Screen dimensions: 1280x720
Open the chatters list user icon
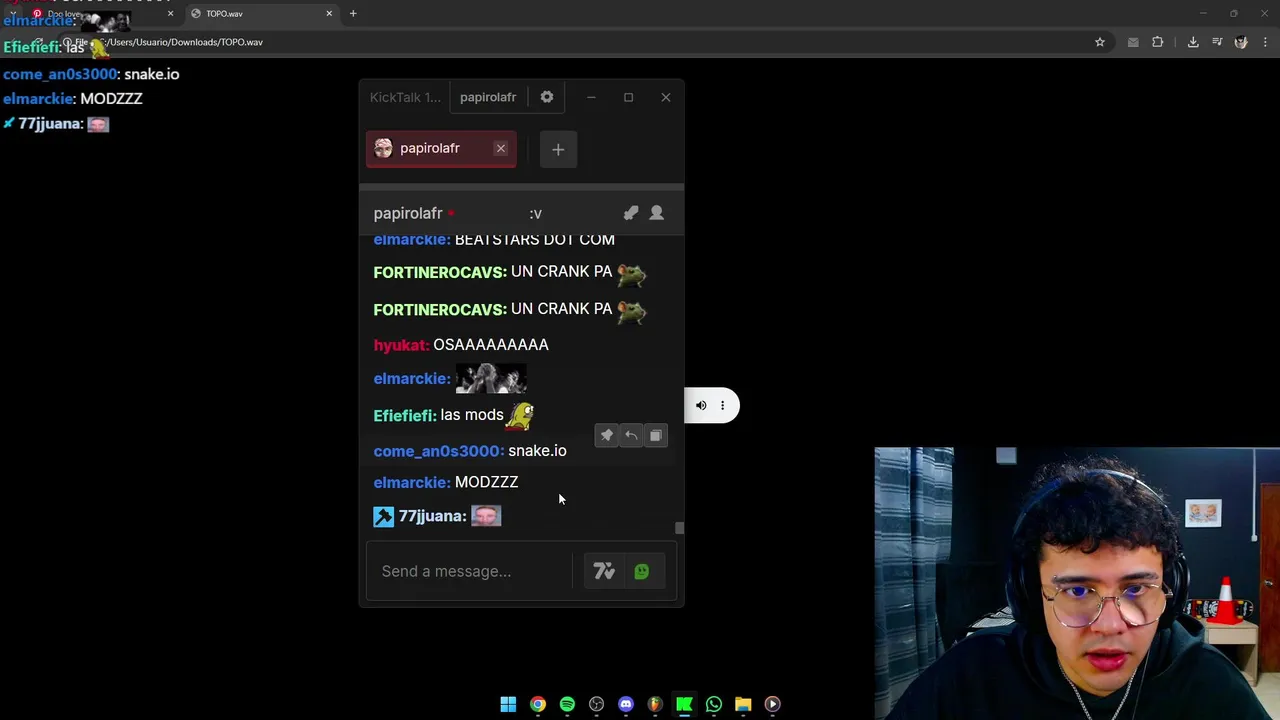point(657,213)
